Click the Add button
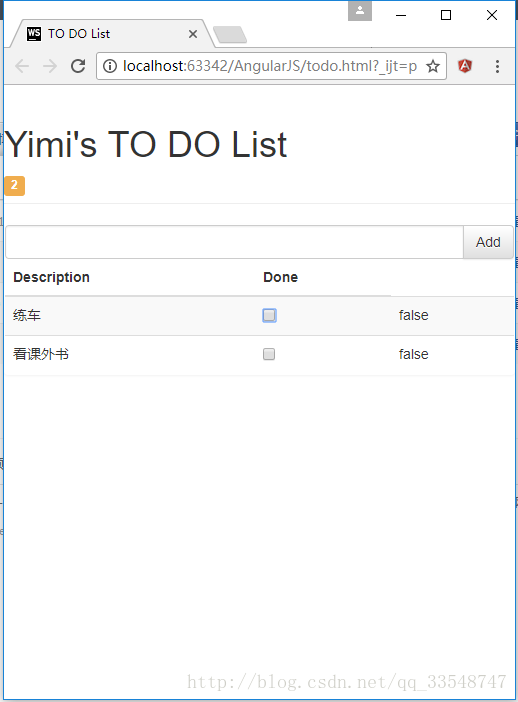The image size is (518, 702). point(488,242)
